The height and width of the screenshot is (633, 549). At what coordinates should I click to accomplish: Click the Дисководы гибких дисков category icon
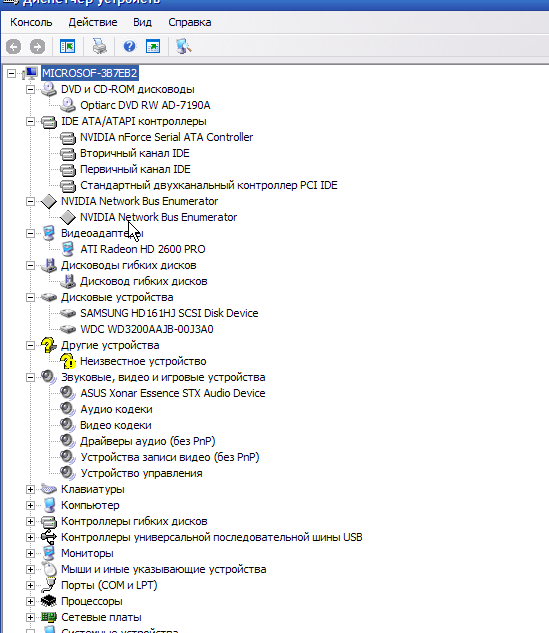49,265
